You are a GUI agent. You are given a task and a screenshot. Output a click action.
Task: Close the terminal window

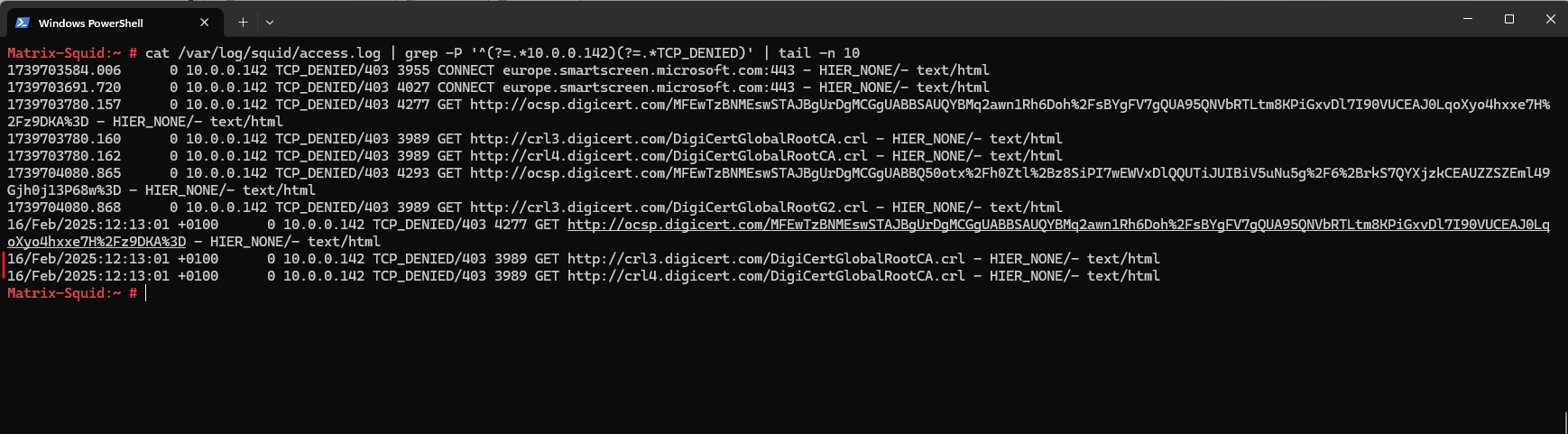1550,19
